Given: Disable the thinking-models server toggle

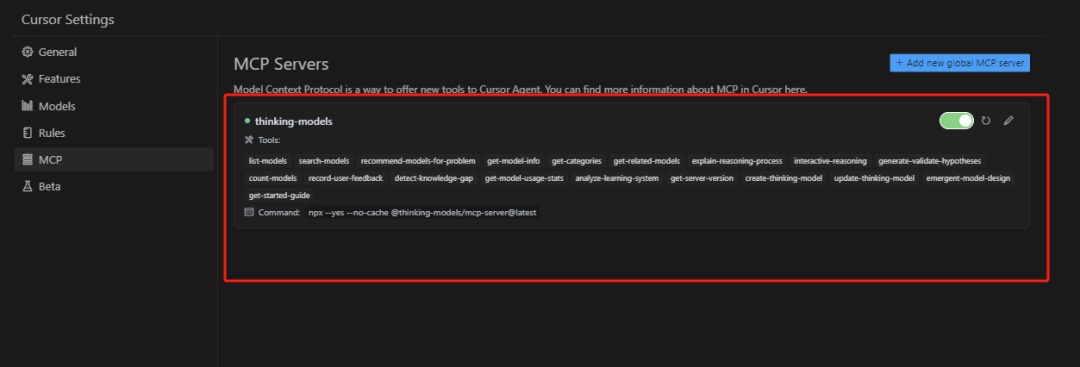Looking at the screenshot, I should (957, 120).
